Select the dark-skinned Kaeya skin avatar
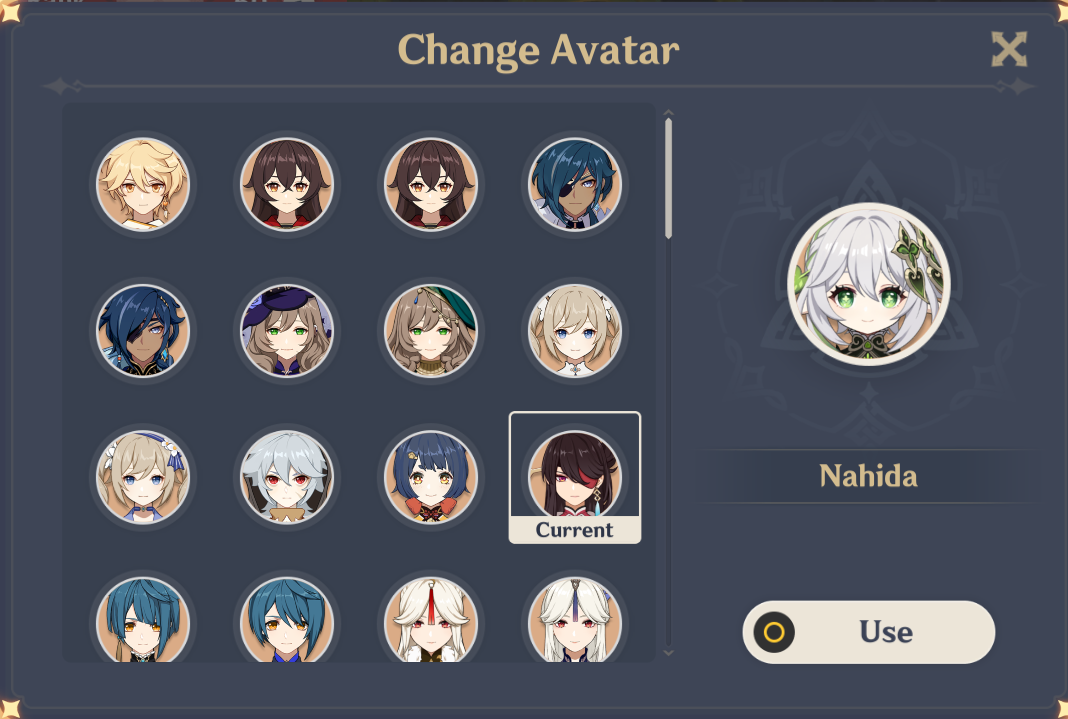Screen dimensions: 1068x719 coord(143,330)
